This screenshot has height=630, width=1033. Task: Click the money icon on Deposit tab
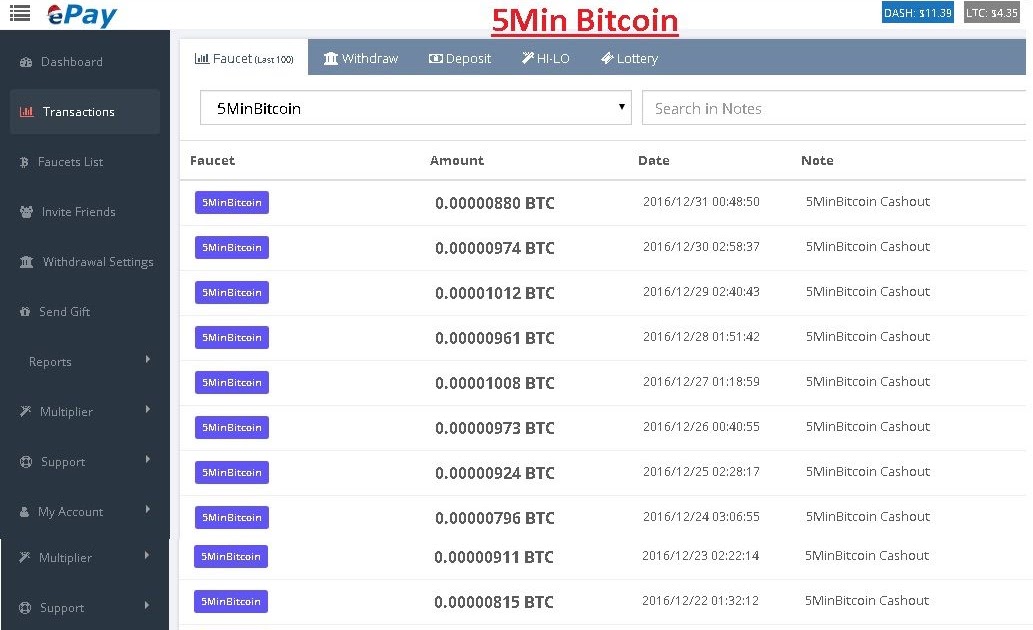click(x=435, y=59)
